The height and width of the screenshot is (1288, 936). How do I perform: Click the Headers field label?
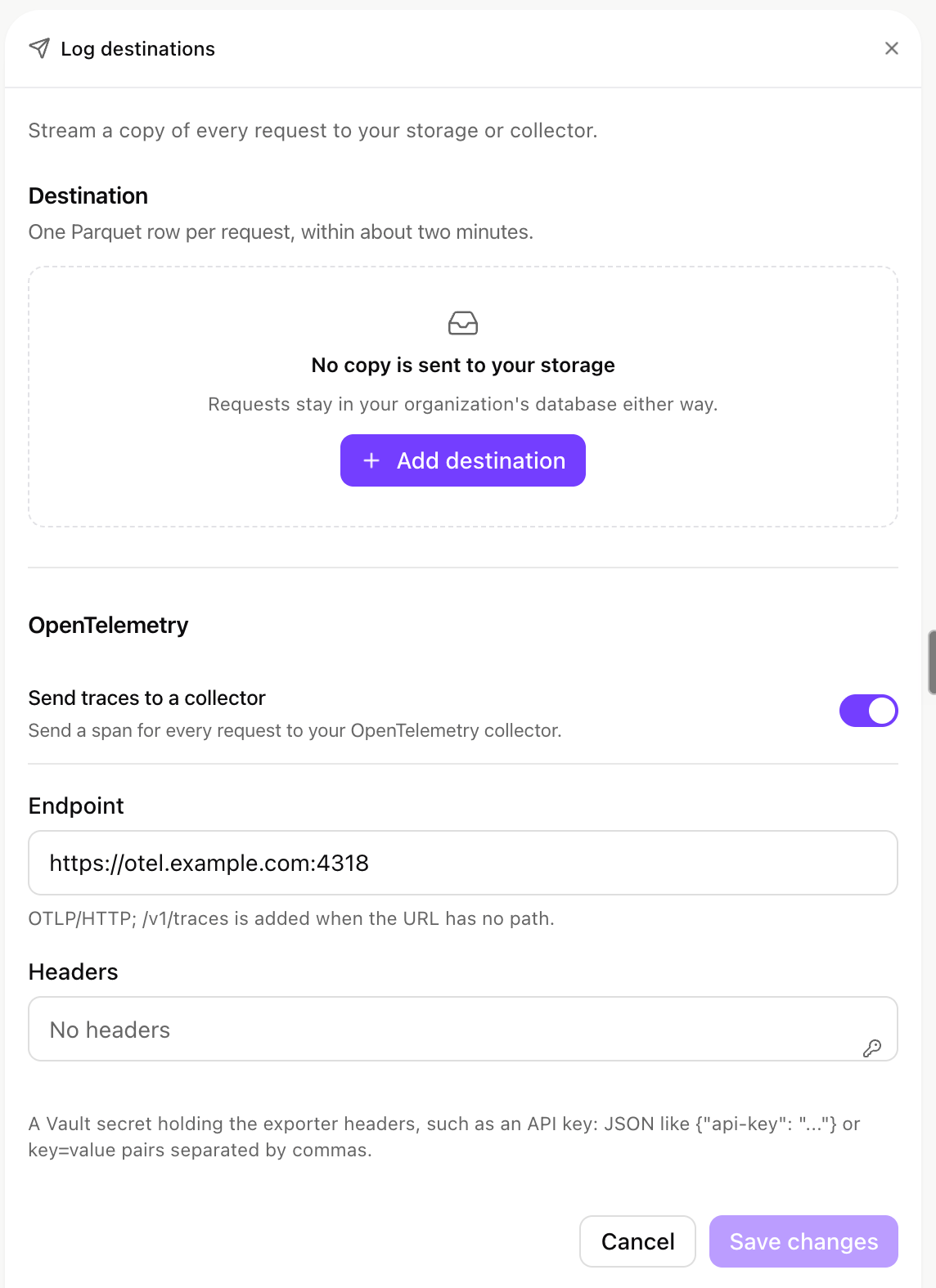(x=74, y=972)
